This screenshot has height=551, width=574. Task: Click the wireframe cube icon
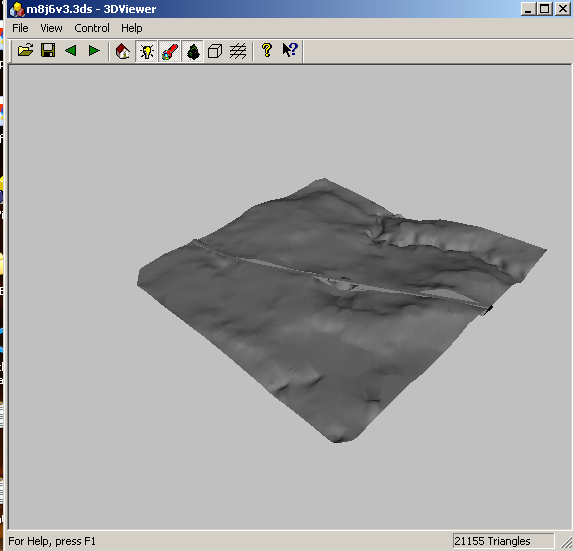point(215,51)
